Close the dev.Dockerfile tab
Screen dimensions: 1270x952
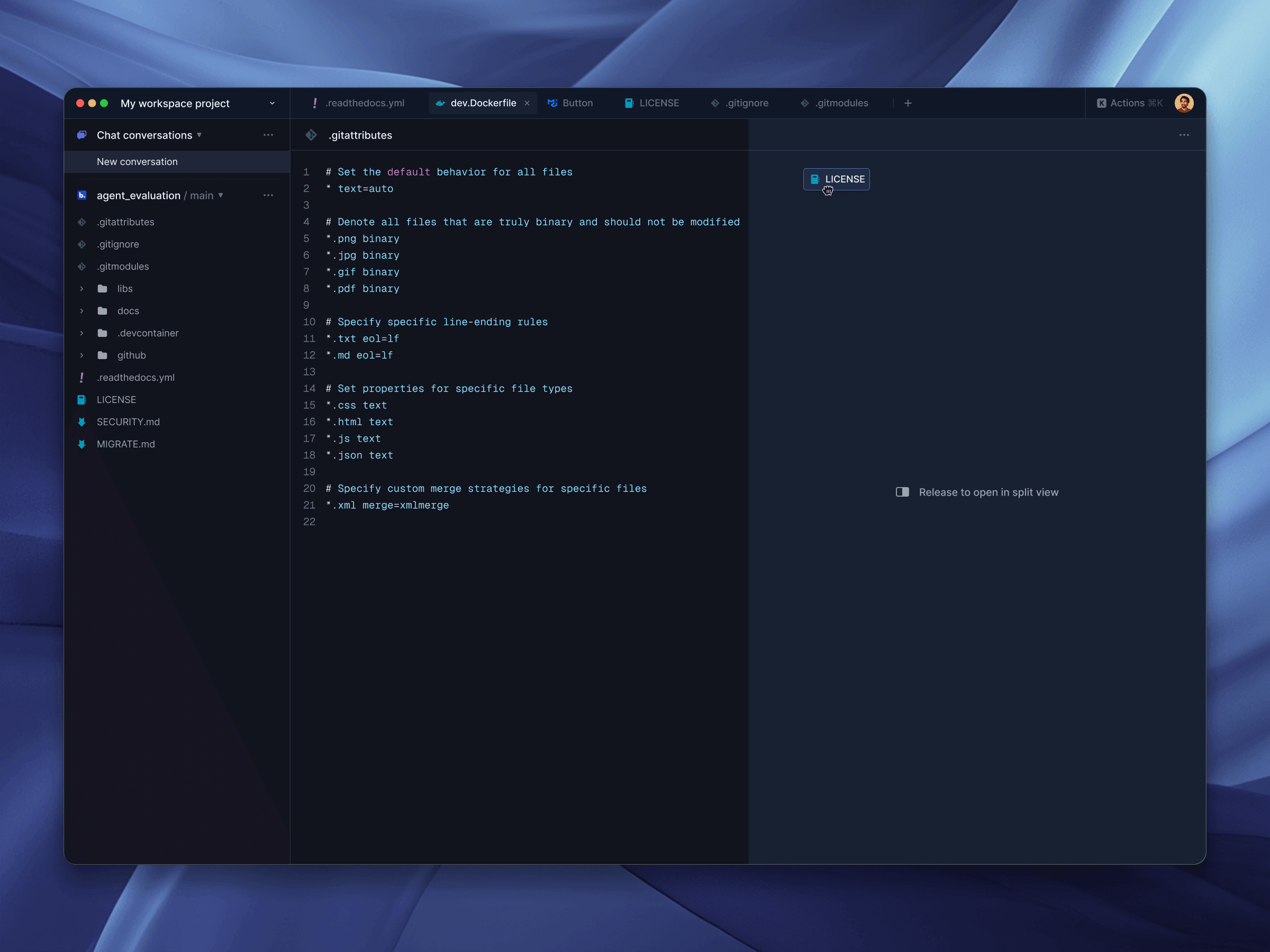[x=527, y=103]
